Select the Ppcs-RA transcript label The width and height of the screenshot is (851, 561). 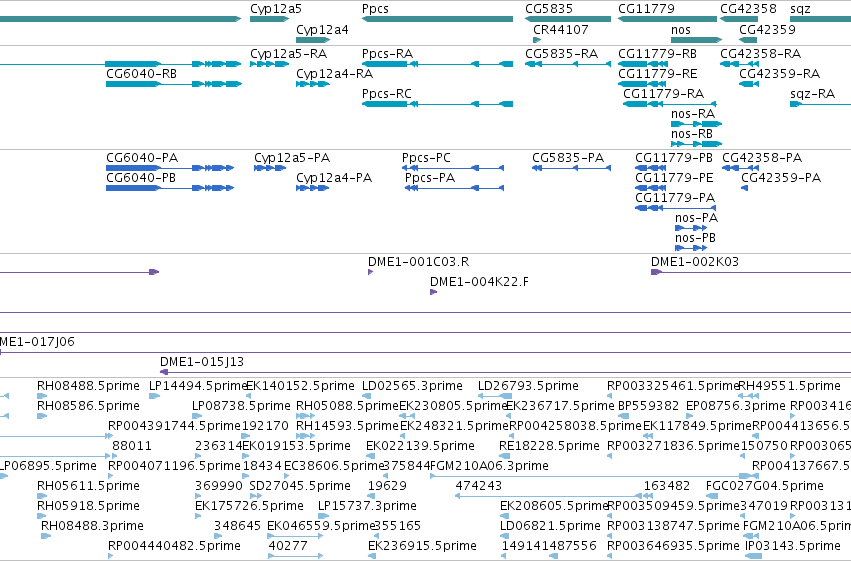click(388, 54)
